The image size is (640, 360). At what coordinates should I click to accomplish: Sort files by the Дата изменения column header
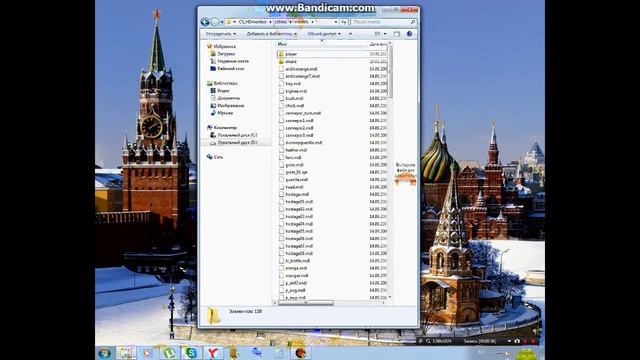(x=378, y=44)
